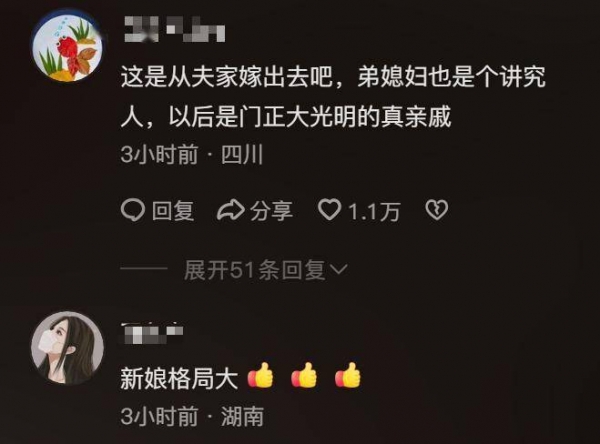Click the 分享 text label
The height and width of the screenshot is (444, 600).
pyautogui.click(x=271, y=211)
